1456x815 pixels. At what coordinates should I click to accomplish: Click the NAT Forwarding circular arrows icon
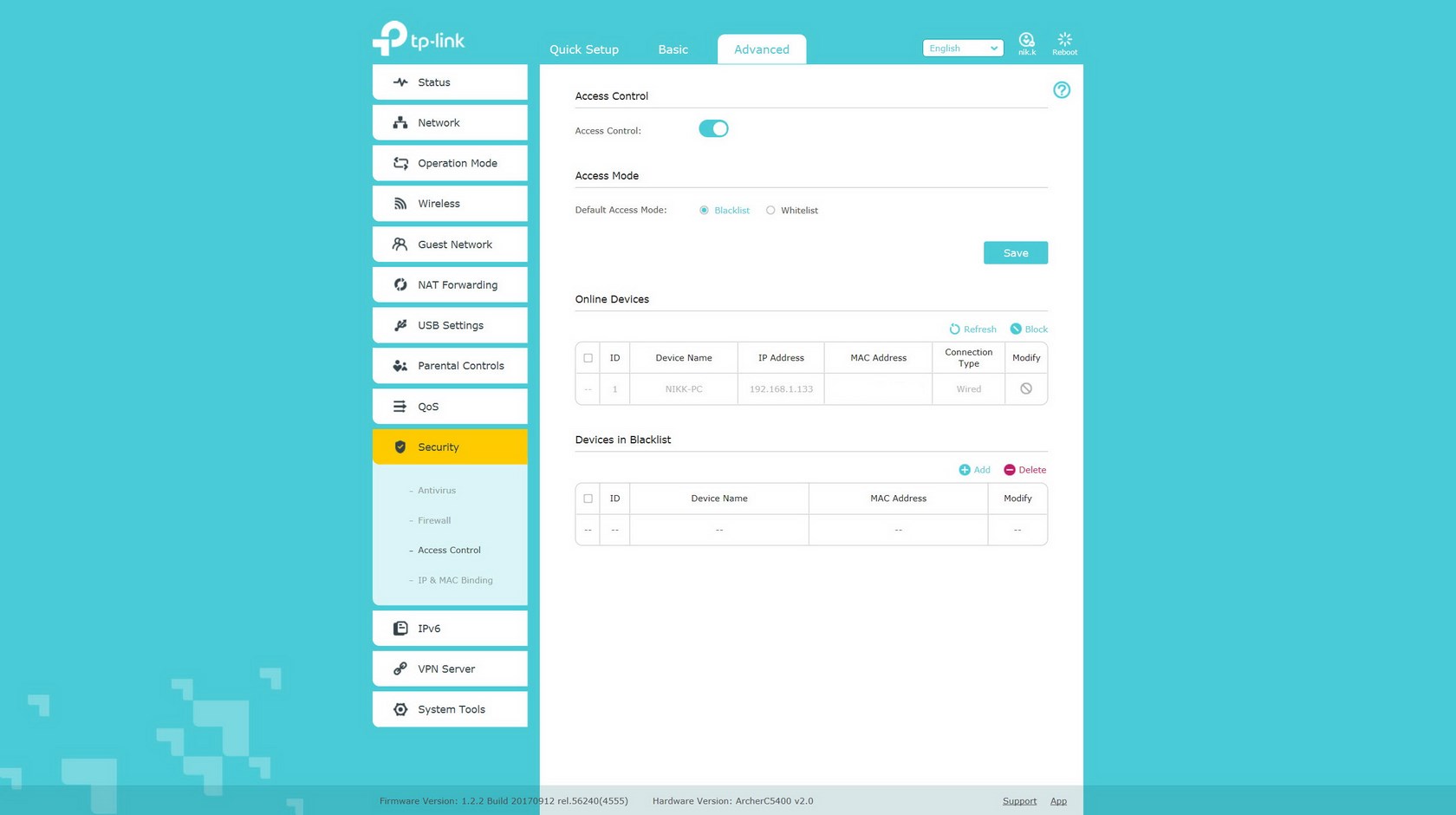coord(400,284)
